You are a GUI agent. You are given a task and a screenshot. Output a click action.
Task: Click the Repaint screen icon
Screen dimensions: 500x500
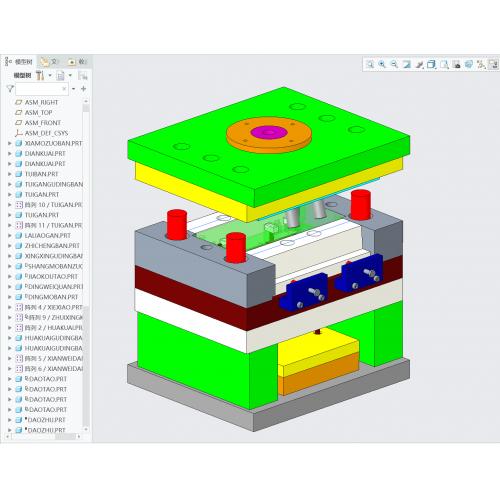pyautogui.click(x=407, y=64)
